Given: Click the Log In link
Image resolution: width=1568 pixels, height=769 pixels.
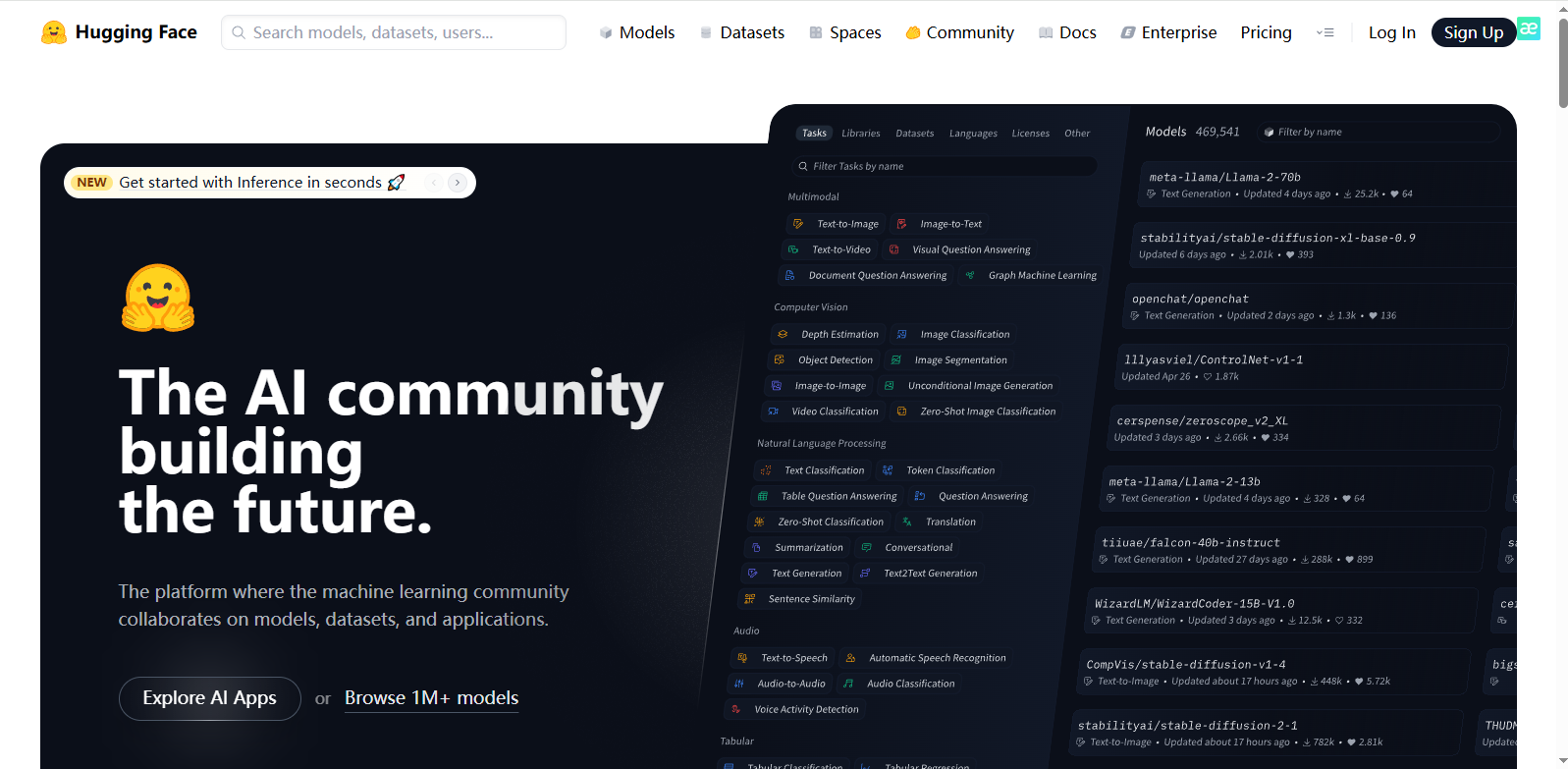Looking at the screenshot, I should click(1391, 32).
